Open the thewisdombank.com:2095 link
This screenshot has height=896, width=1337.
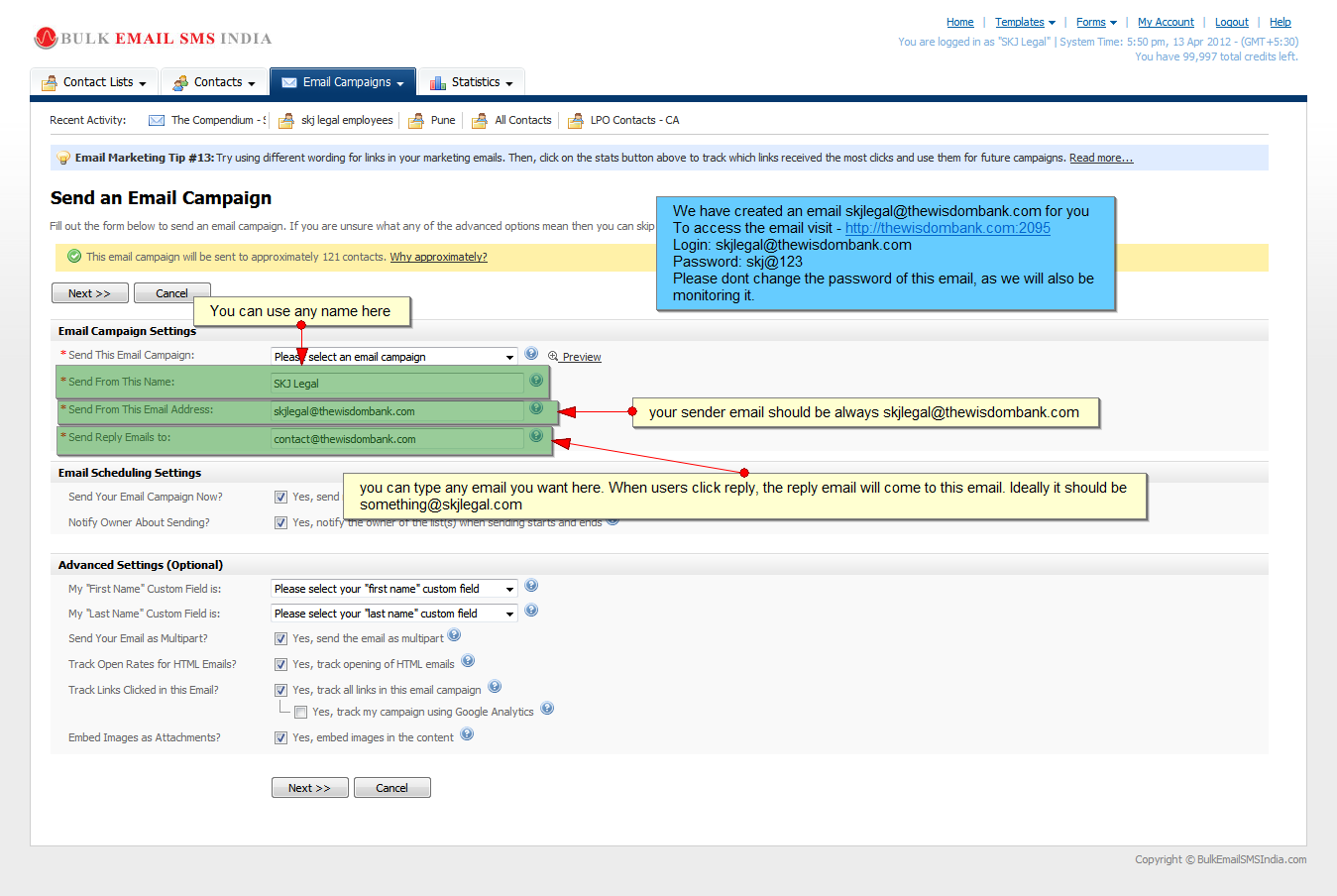tap(947, 228)
